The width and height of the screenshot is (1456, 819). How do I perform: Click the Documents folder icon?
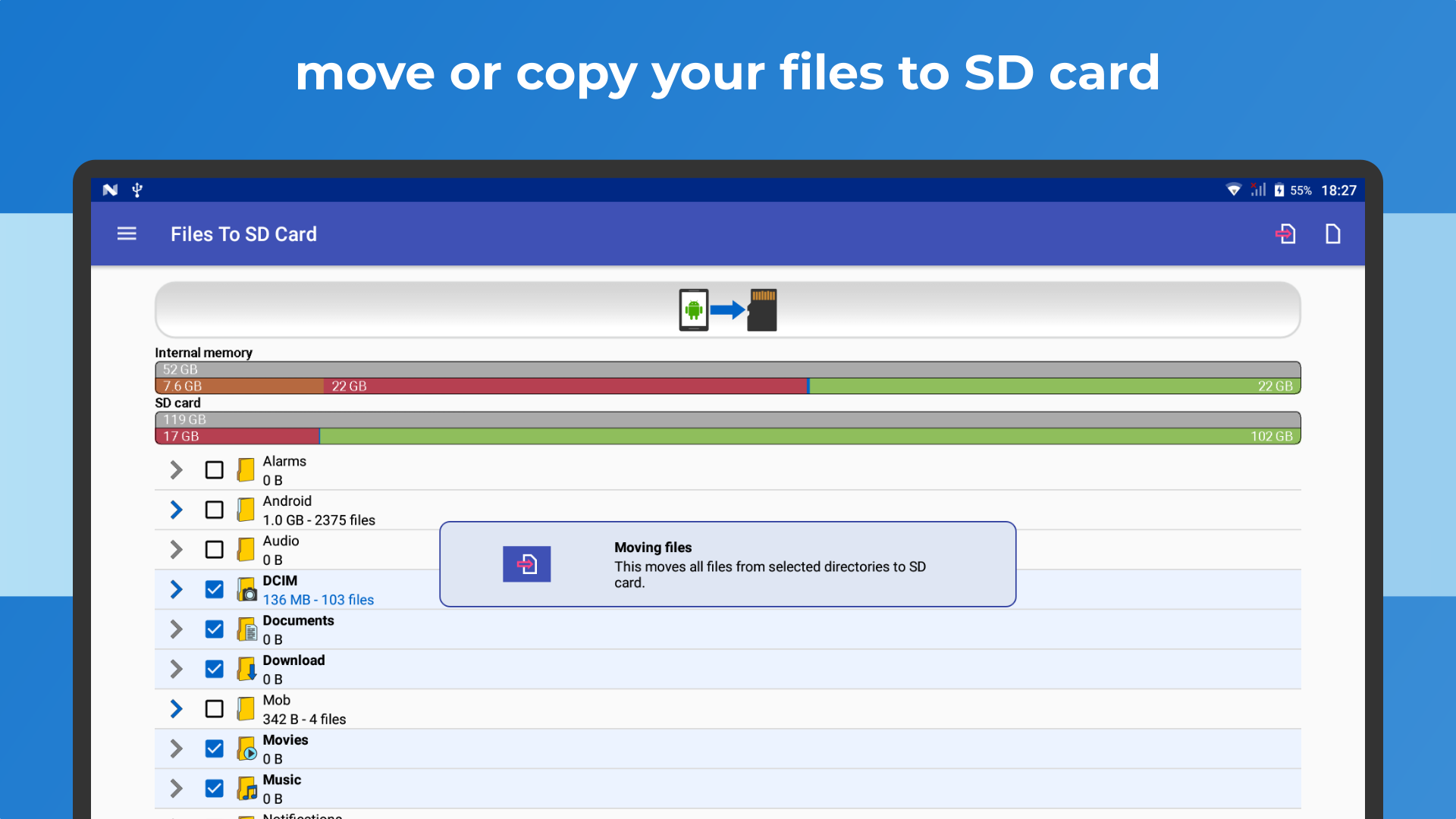tap(247, 629)
